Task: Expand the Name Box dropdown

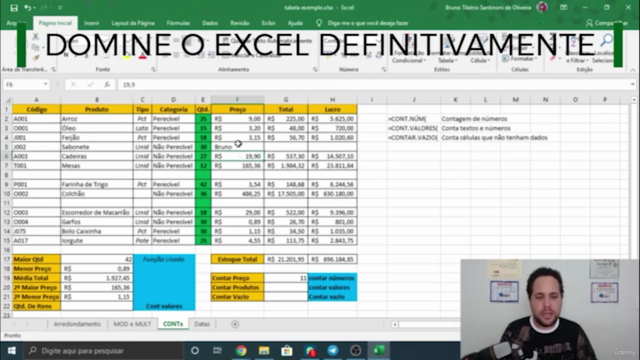Action: 46,84
